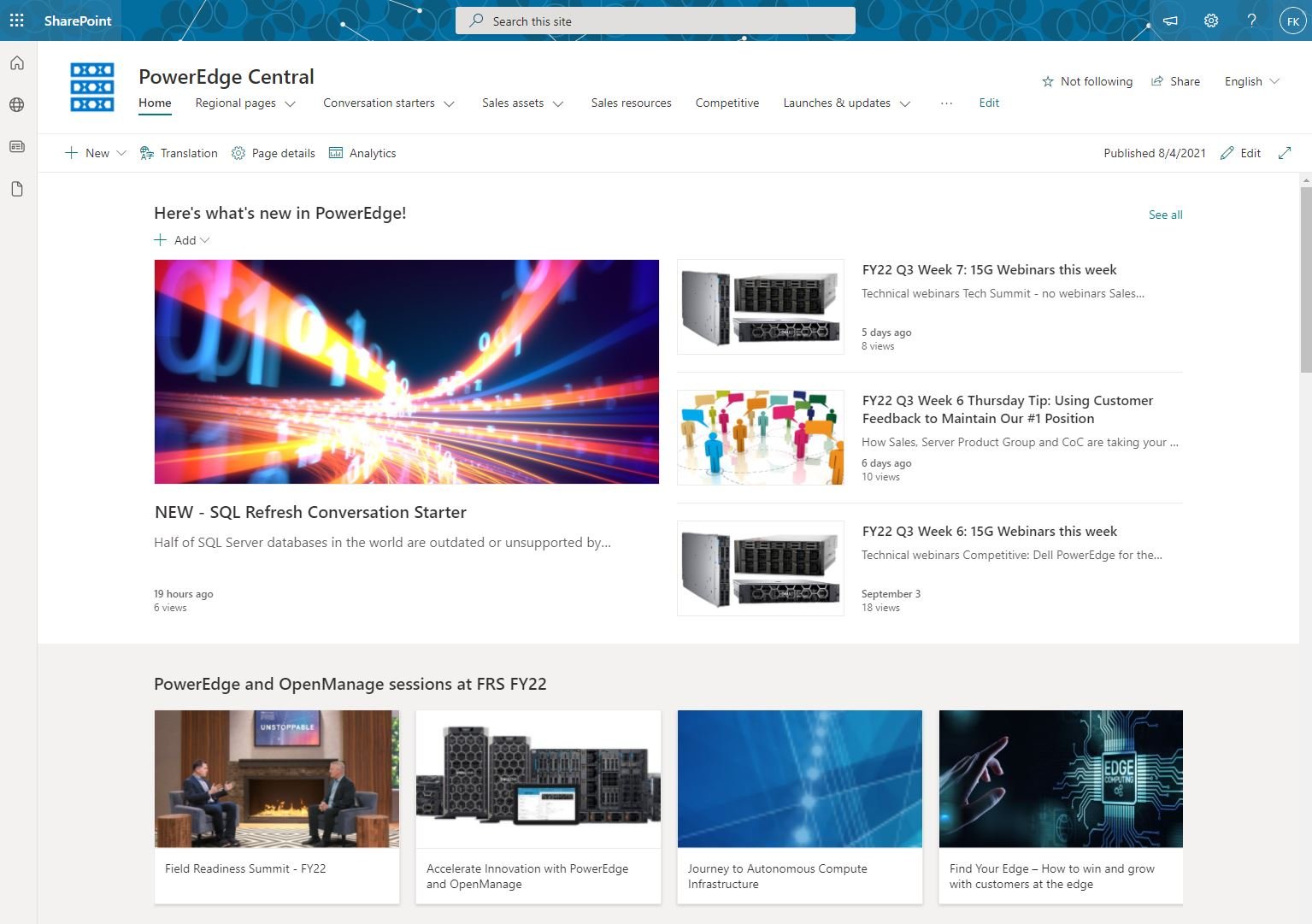Click the Page details gear icon
The height and width of the screenshot is (924, 1312).
click(x=238, y=153)
